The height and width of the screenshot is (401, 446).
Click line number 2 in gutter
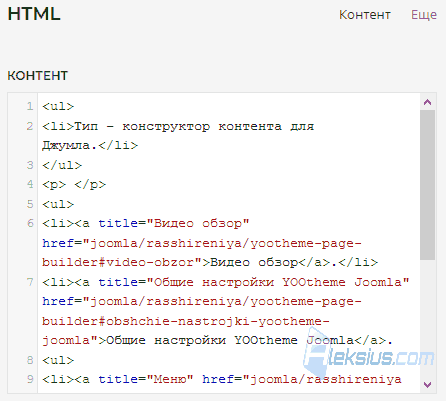click(30, 126)
